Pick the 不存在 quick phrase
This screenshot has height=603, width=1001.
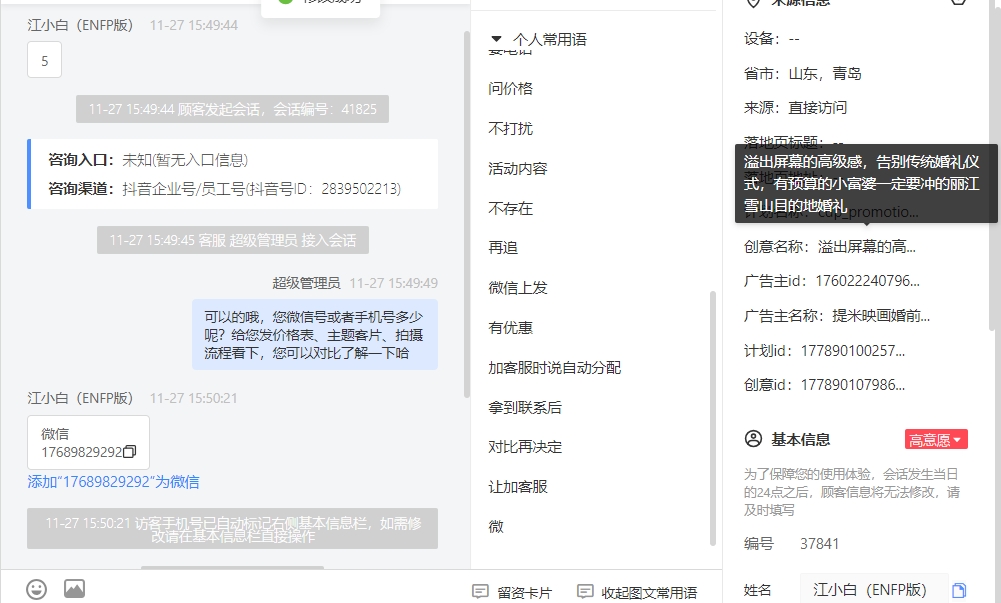pos(510,209)
